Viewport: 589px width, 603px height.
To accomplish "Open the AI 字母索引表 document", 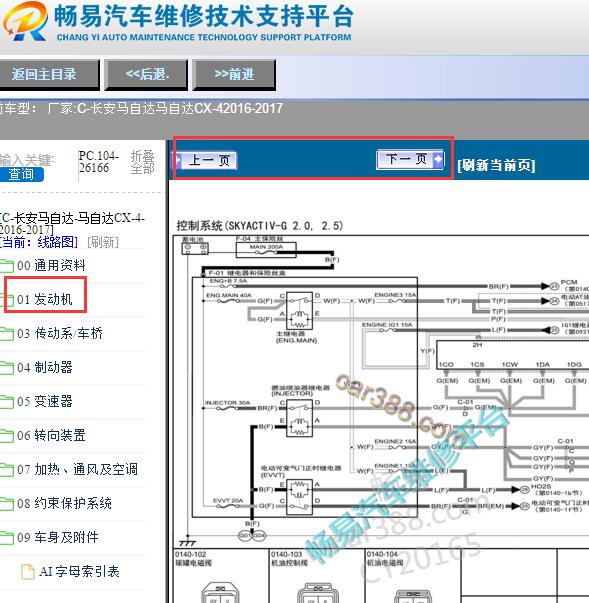I will pyautogui.click(x=79, y=571).
